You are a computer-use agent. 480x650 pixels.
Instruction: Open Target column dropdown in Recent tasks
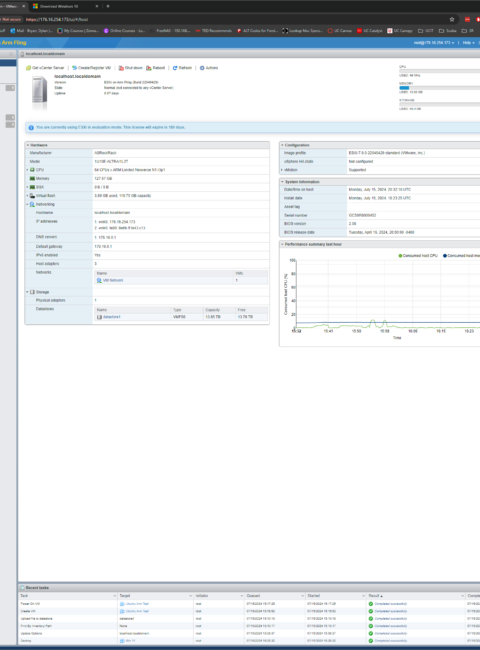point(191,596)
